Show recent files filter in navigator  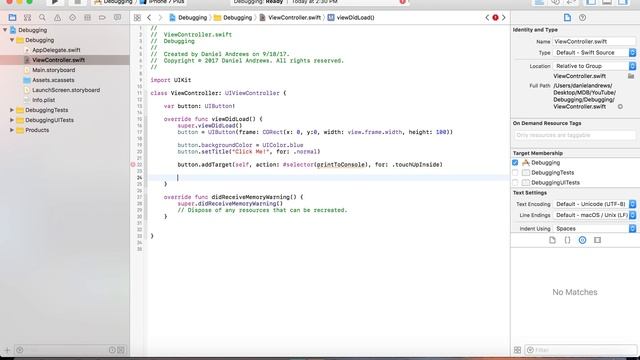tap(112, 350)
